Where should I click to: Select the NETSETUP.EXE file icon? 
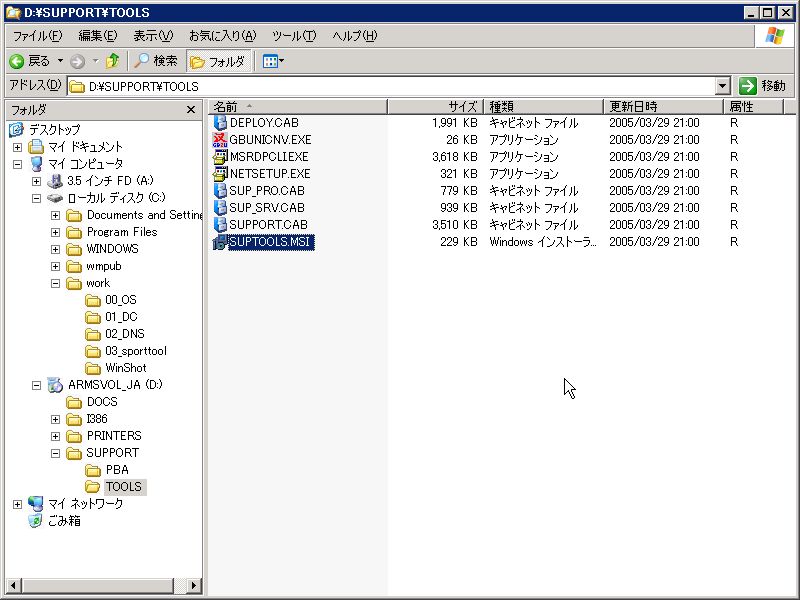click(220, 173)
